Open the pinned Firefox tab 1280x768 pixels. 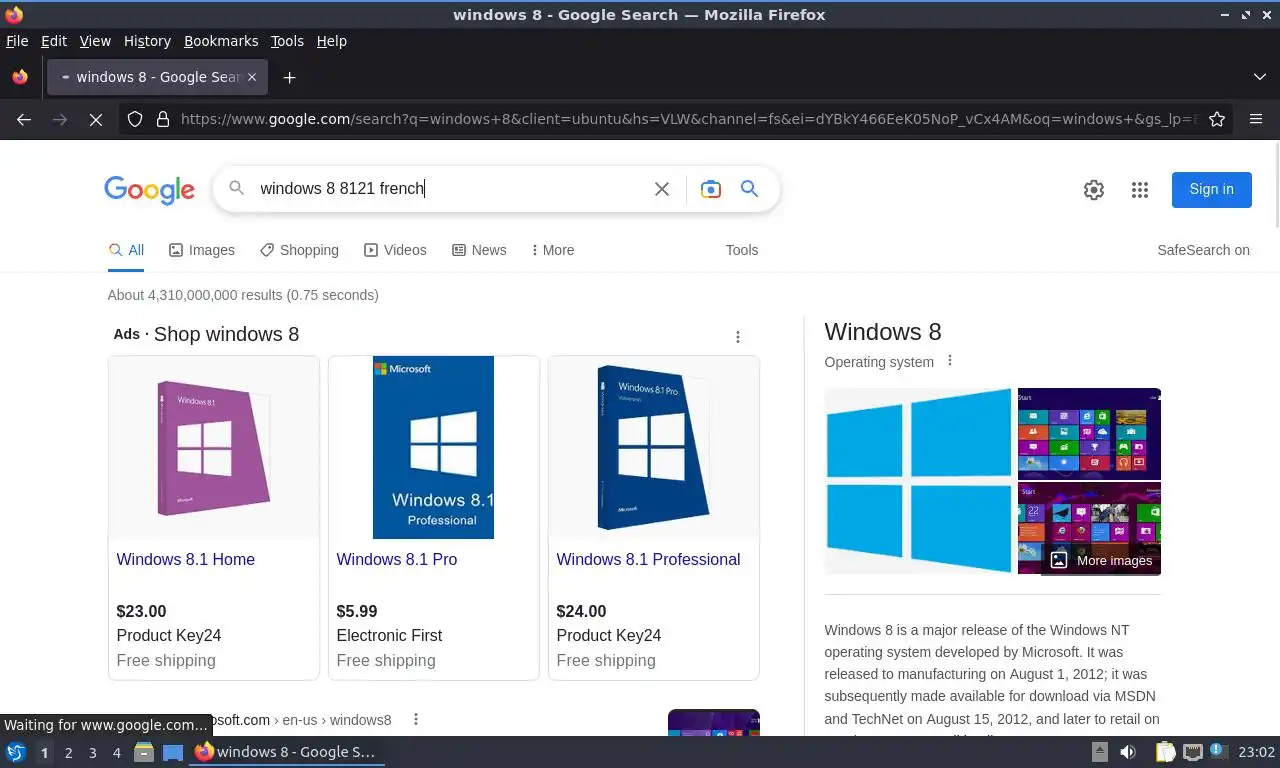click(20, 77)
